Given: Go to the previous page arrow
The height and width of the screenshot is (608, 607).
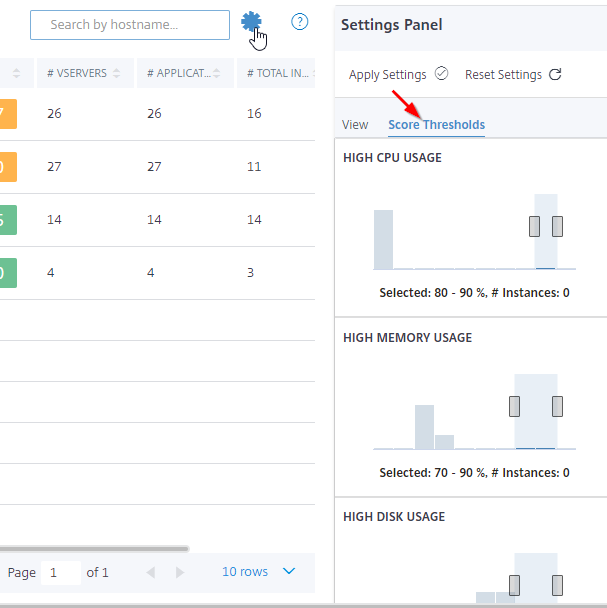Looking at the screenshot, I should click(x=151, y=572).
